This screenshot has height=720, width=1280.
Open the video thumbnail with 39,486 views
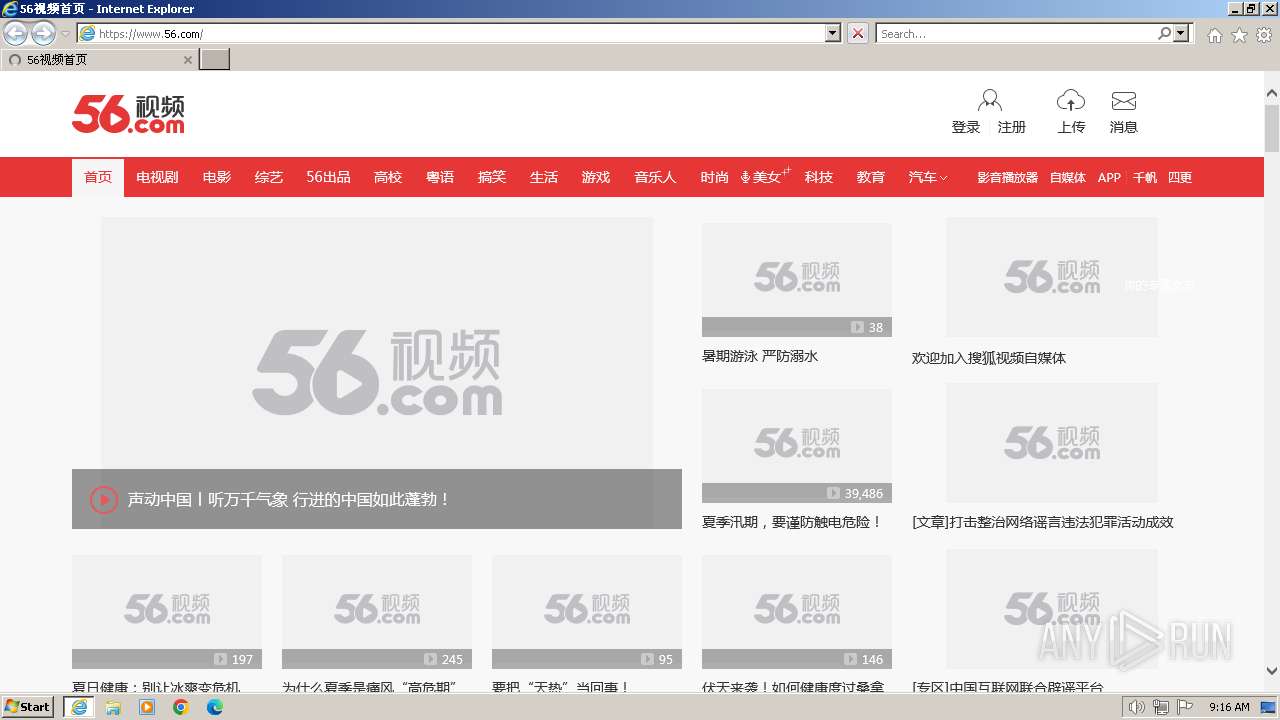click(x=797, y=445)
